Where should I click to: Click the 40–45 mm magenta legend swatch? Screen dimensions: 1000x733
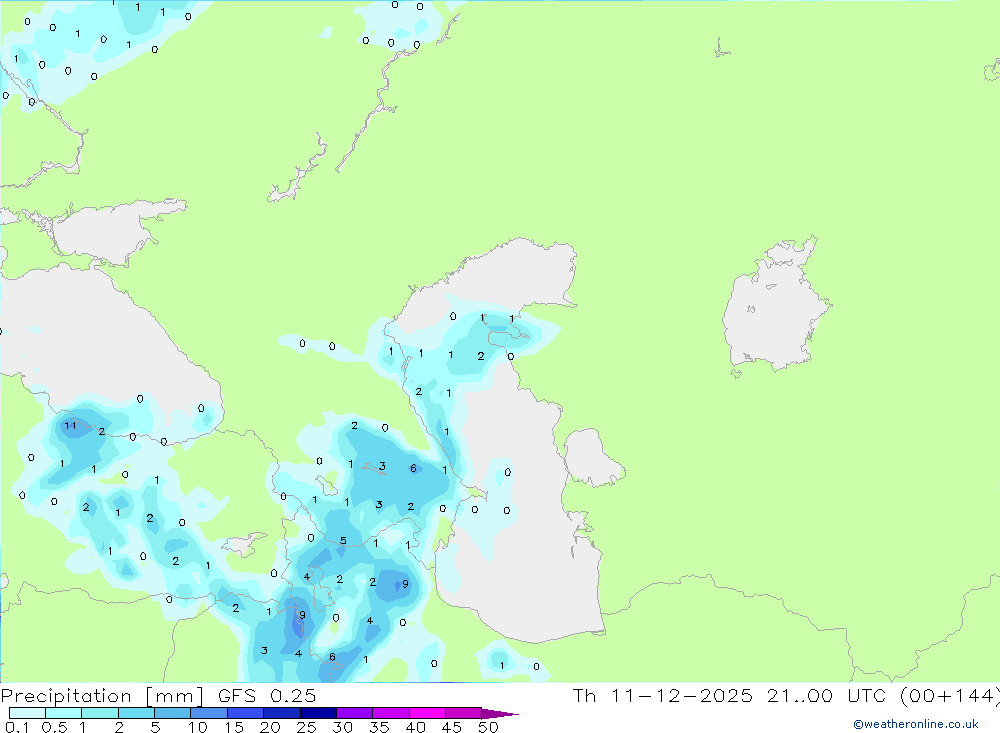(427, 713)
